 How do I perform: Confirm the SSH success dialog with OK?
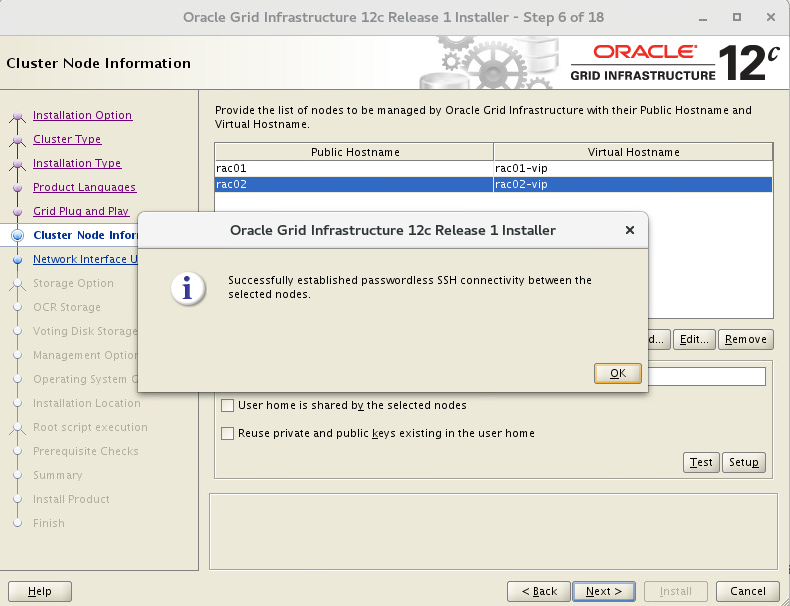(617, 373)
